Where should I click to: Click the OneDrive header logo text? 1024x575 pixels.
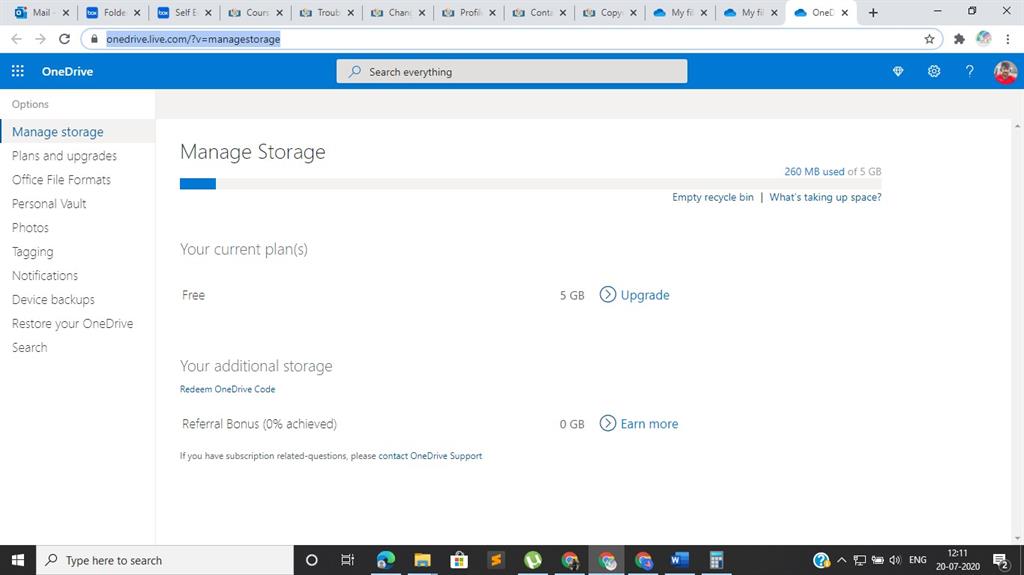(x=67, y=71)
